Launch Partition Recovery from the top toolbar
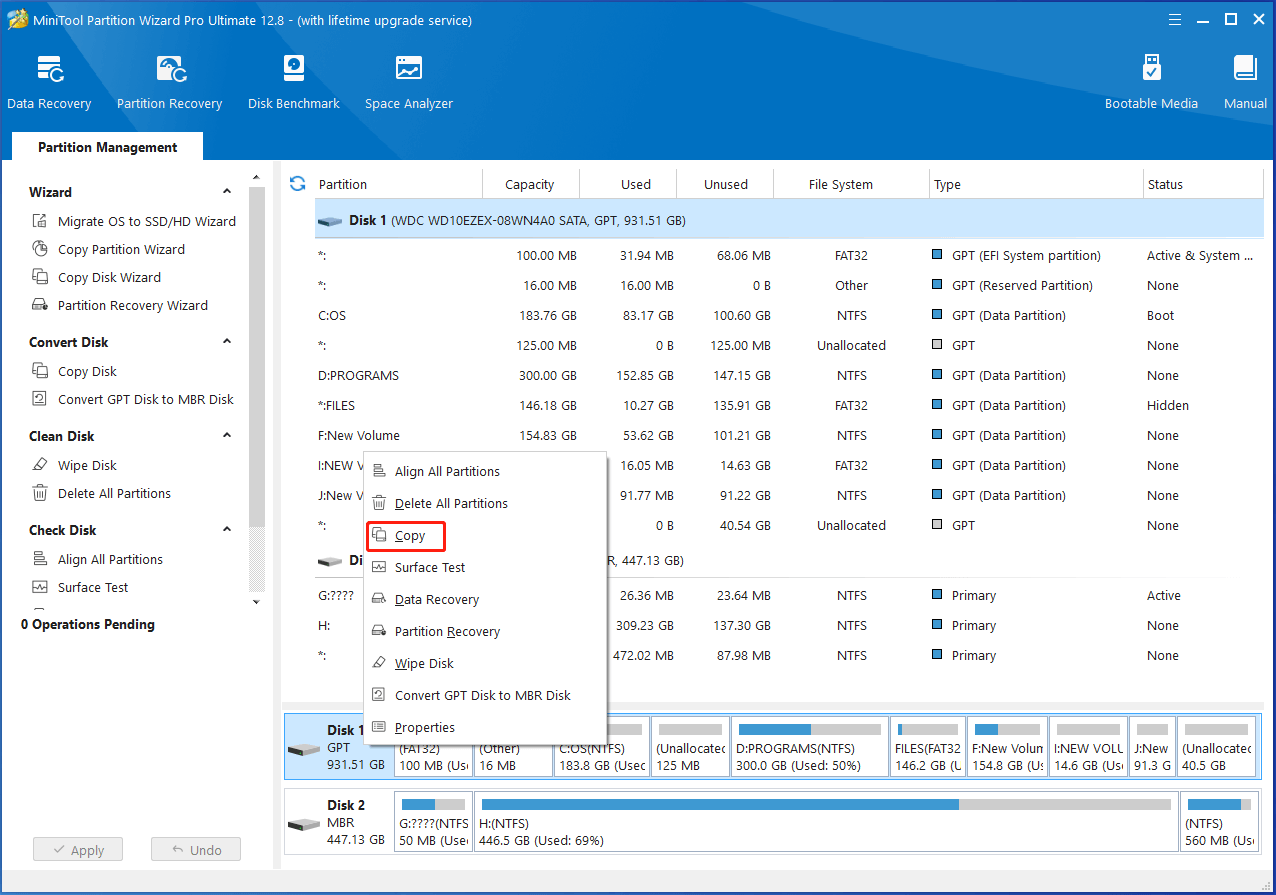Viewport: 1276px width, 895px height. [x=169, y=70]
